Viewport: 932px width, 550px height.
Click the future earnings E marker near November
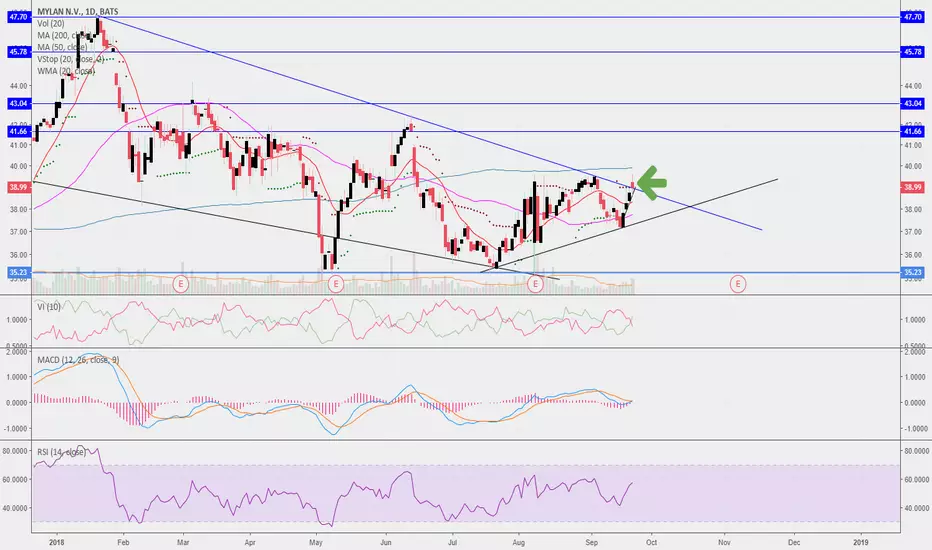coord(738,284)
